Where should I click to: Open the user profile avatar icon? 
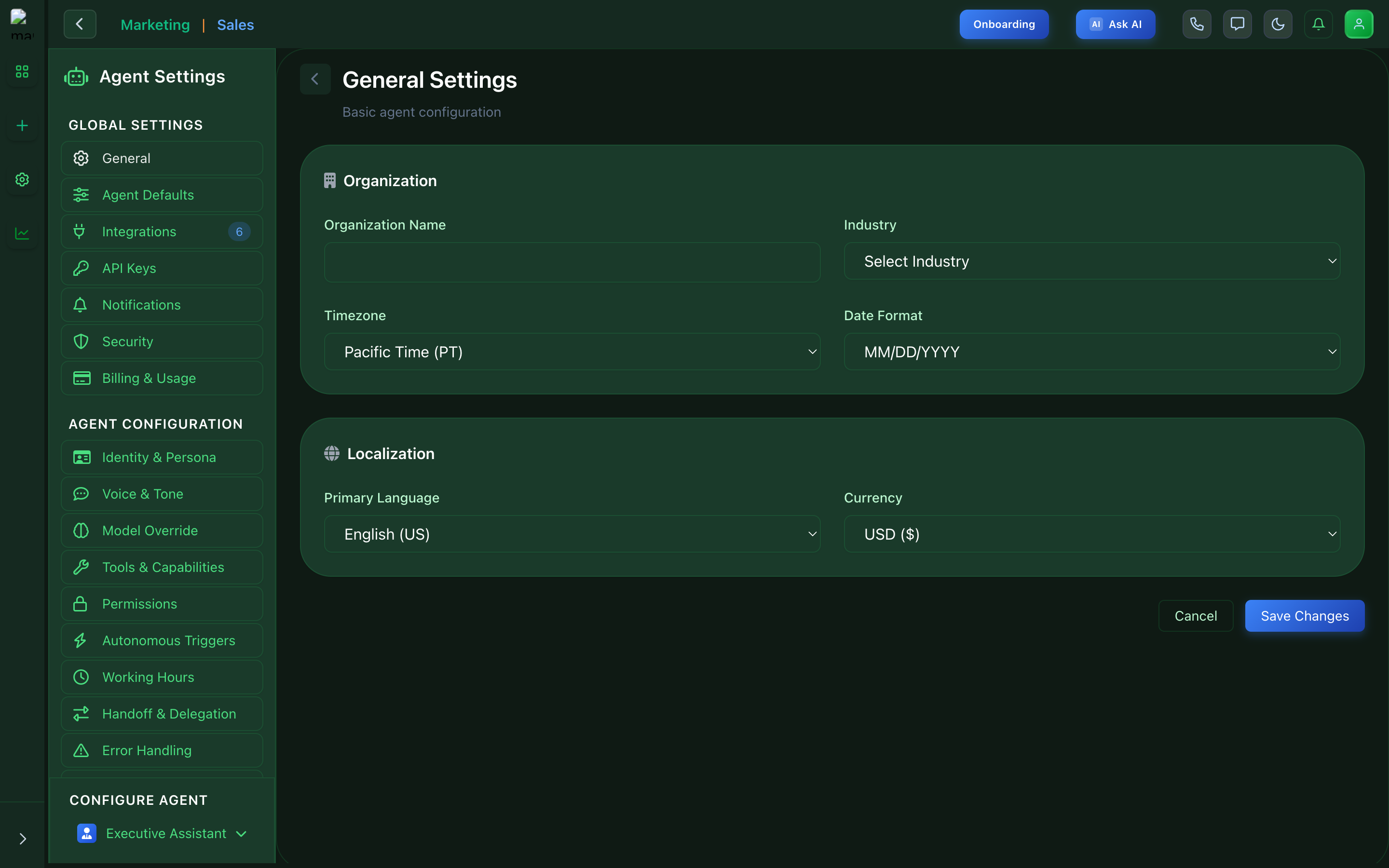coord(1359,24)
